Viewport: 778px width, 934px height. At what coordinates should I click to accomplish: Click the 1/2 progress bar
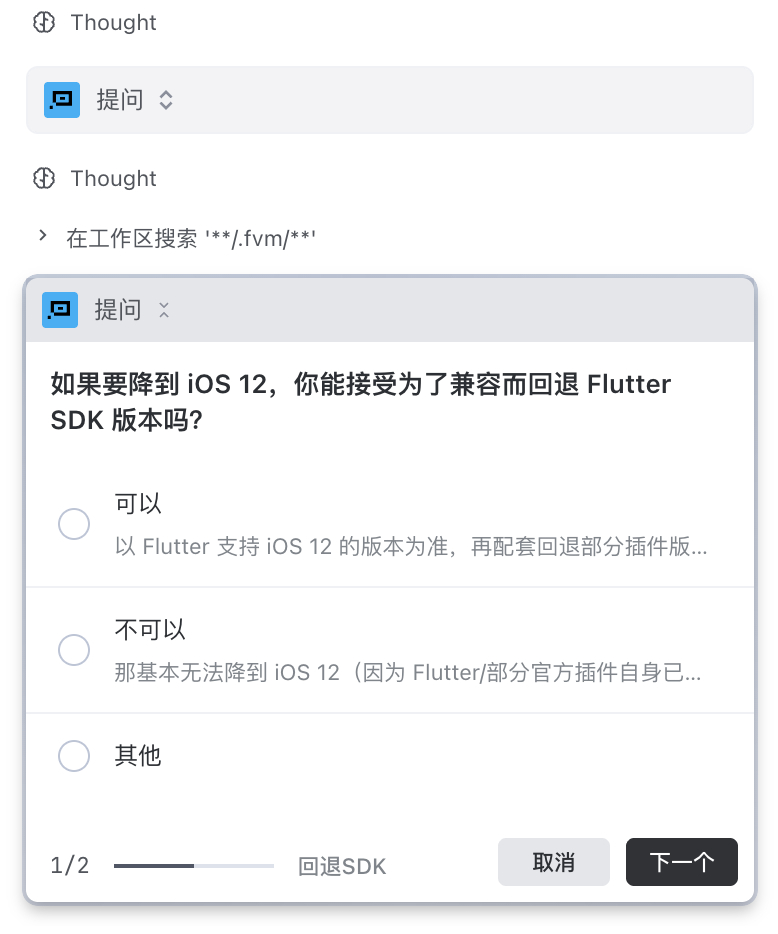[194, 866]
